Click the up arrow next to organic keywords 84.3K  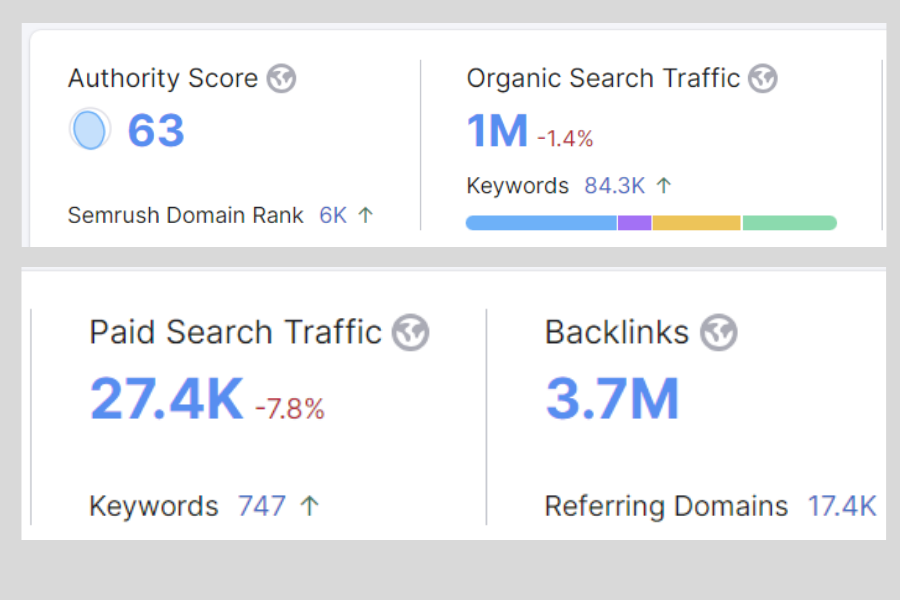[664, 186]
